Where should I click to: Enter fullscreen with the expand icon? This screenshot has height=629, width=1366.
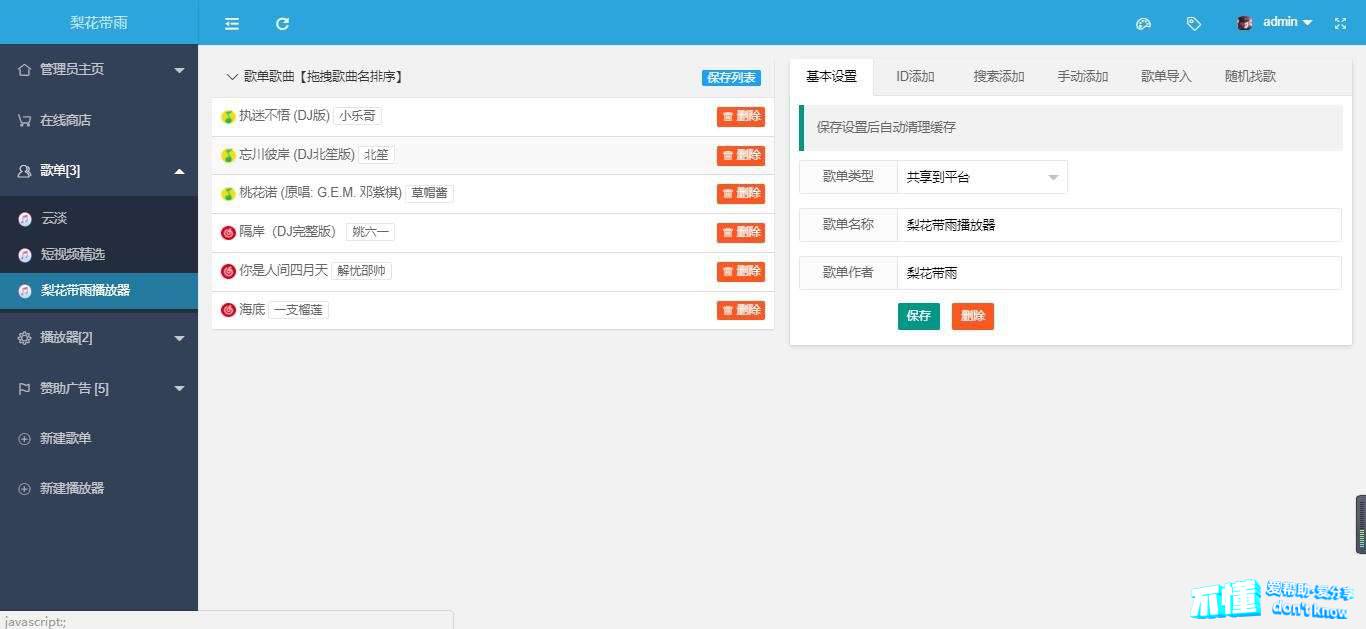point(1340,23)
